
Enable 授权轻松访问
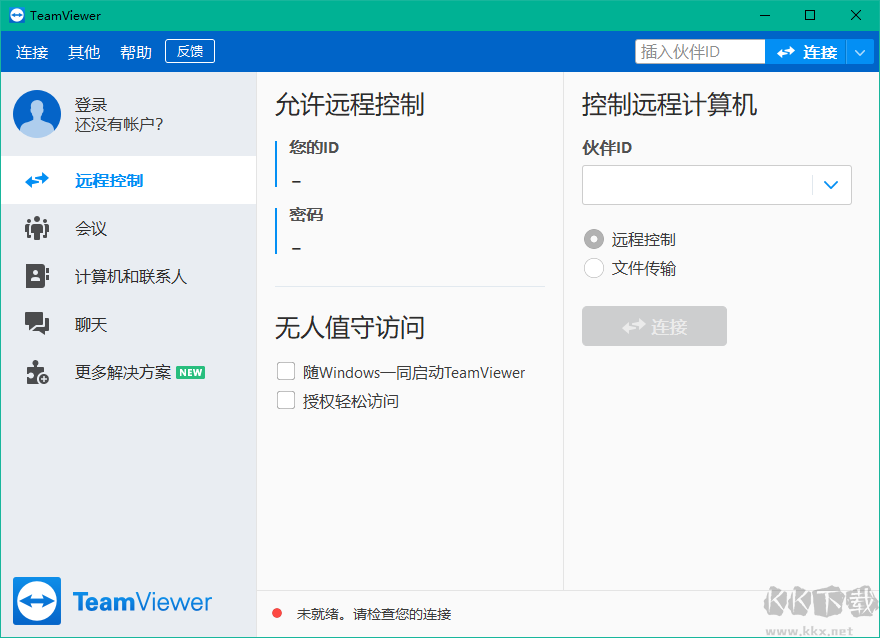286,400
